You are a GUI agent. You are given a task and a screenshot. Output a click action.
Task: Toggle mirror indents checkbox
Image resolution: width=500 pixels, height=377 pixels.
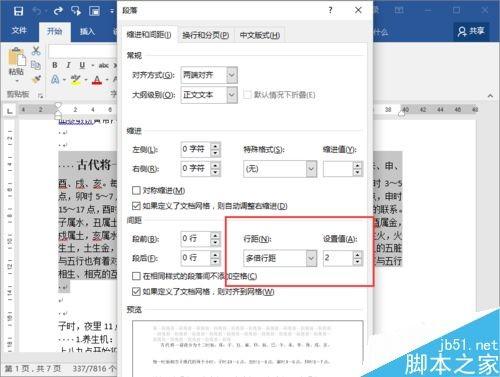(x=136, y=190)
